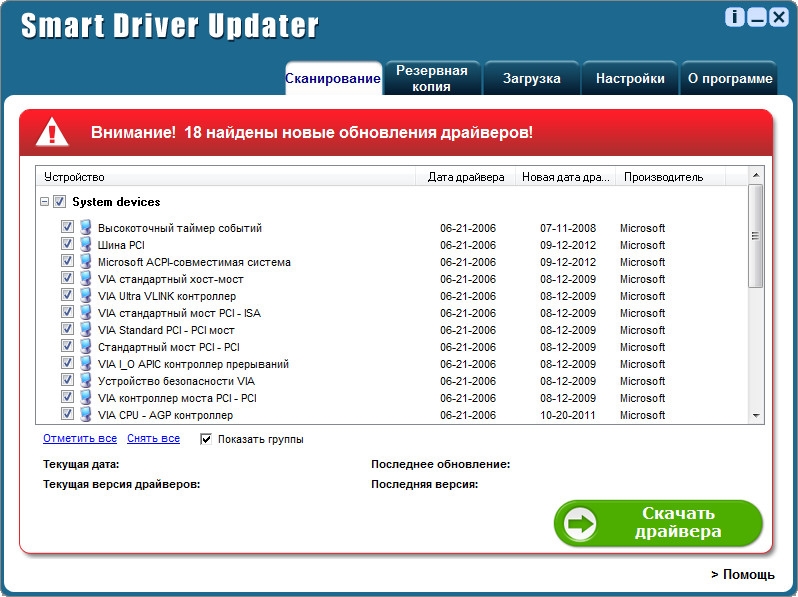This screenshot has height=597, width=798.
Task: Click device icon for VIA контроллер моста PCI - PCI
Action: [x=86, y=397]
